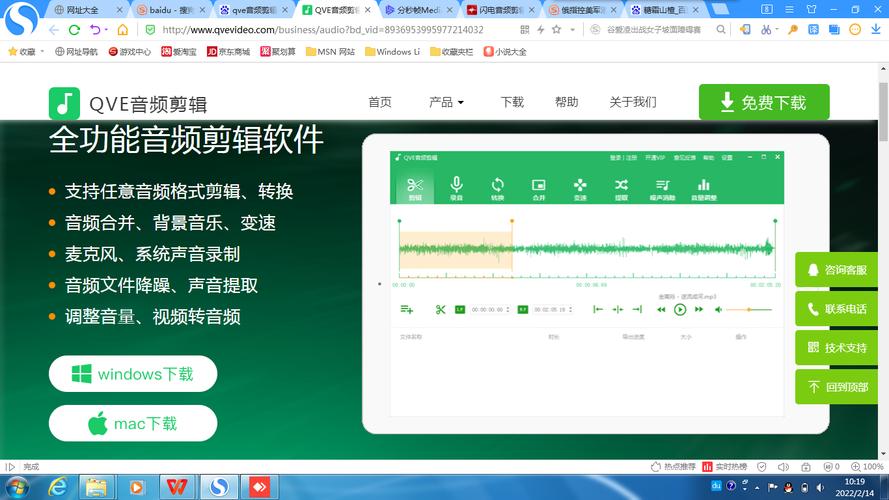Open 下载 in site navigation

click(x=512, y=102)
